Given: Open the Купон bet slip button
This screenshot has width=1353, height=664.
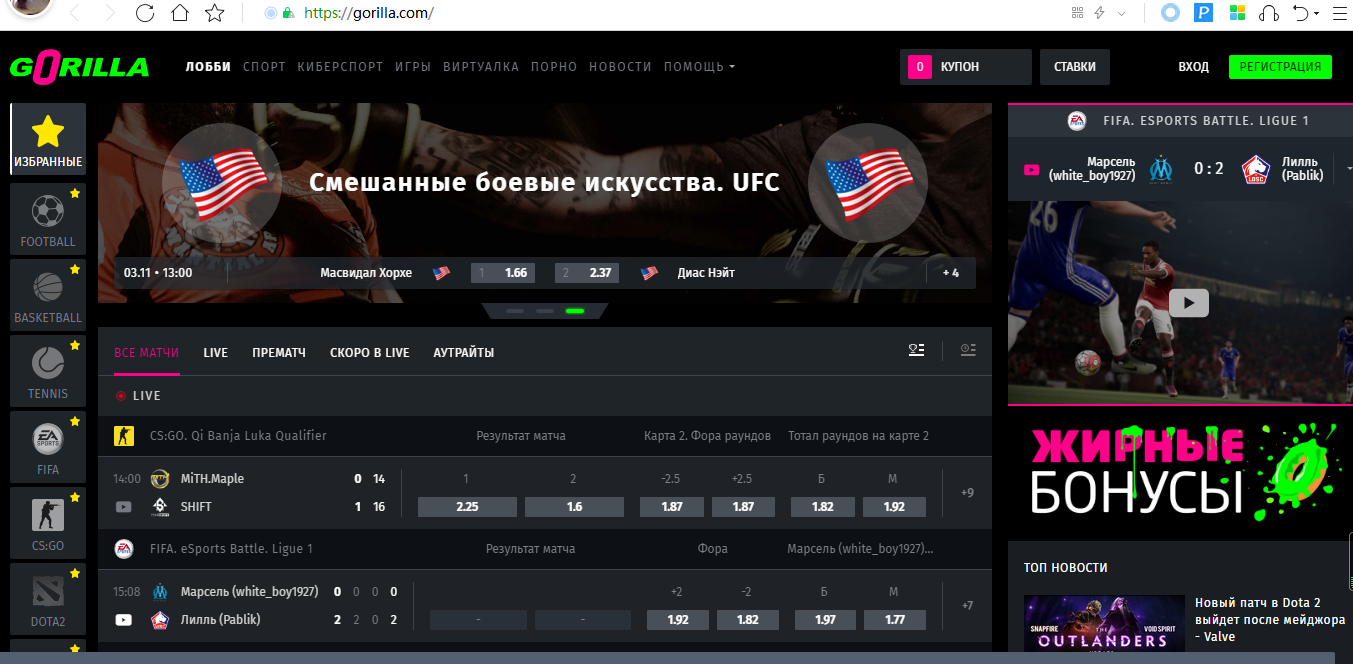Looking at the screenshot, I should [965, 67].
